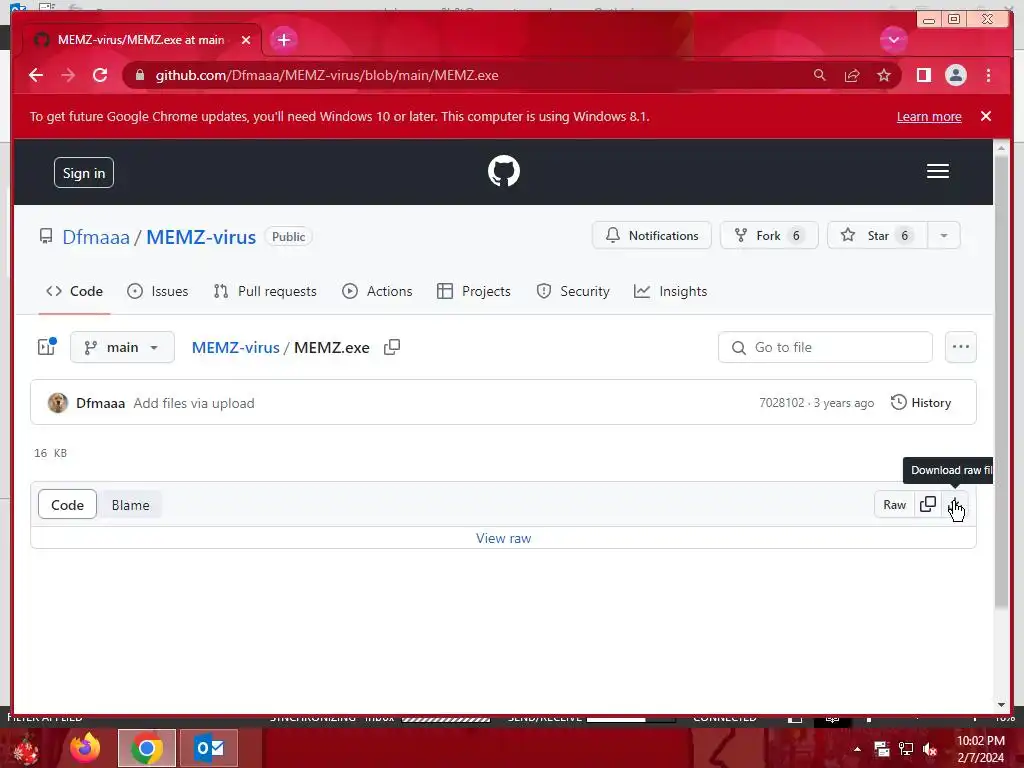Go to GitHub home via Octocat logo
The height and width of the screenshot is (768, 1024).
click(504, 171)
